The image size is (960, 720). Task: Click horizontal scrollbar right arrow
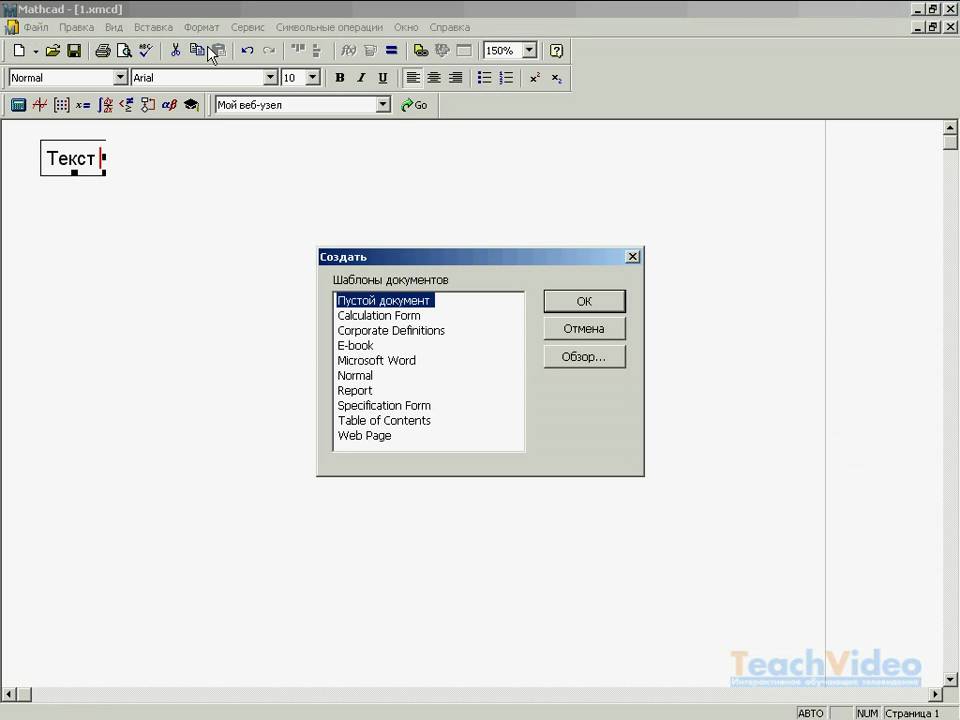[x=936, y=694]
